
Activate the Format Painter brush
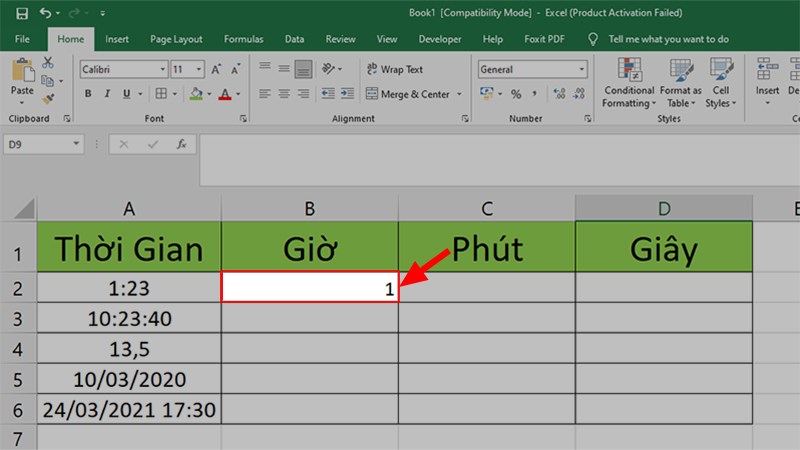[48, 98]
